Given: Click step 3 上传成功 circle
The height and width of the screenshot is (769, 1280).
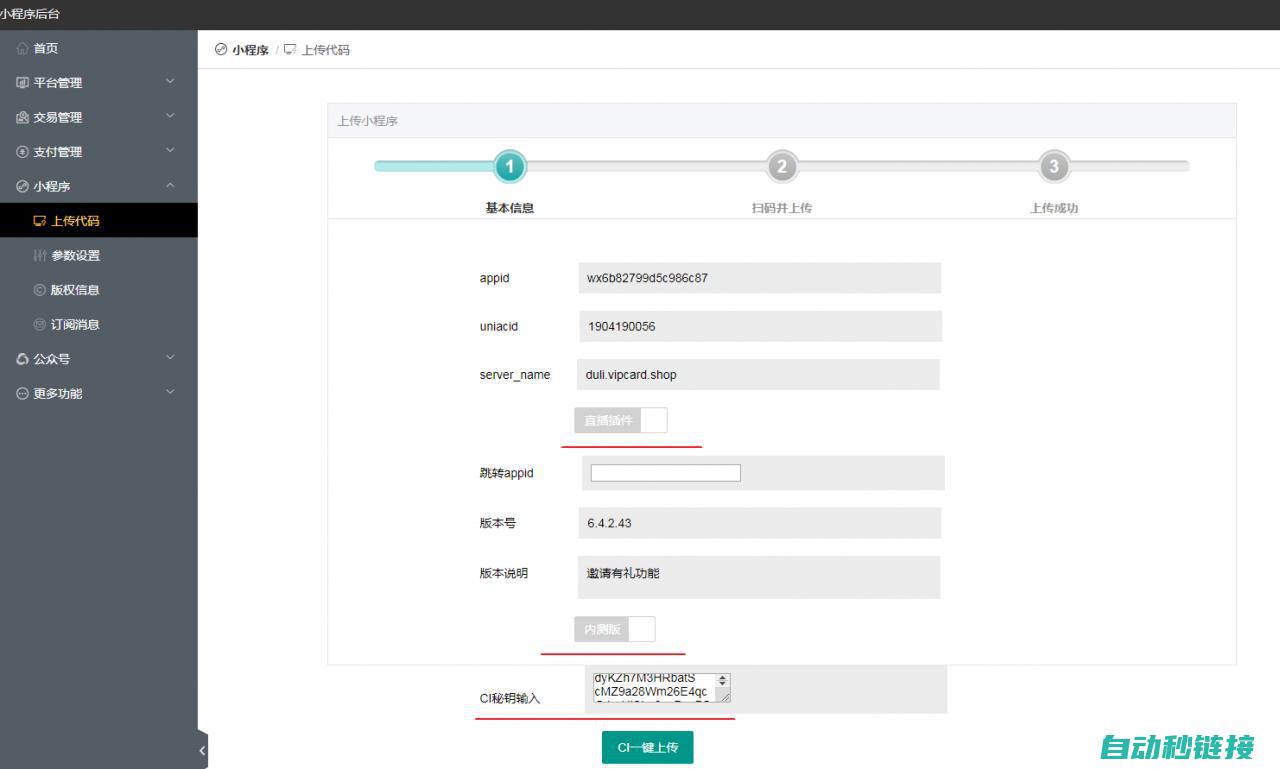Looking at the screenshot, I should [x=1054, y=167].
